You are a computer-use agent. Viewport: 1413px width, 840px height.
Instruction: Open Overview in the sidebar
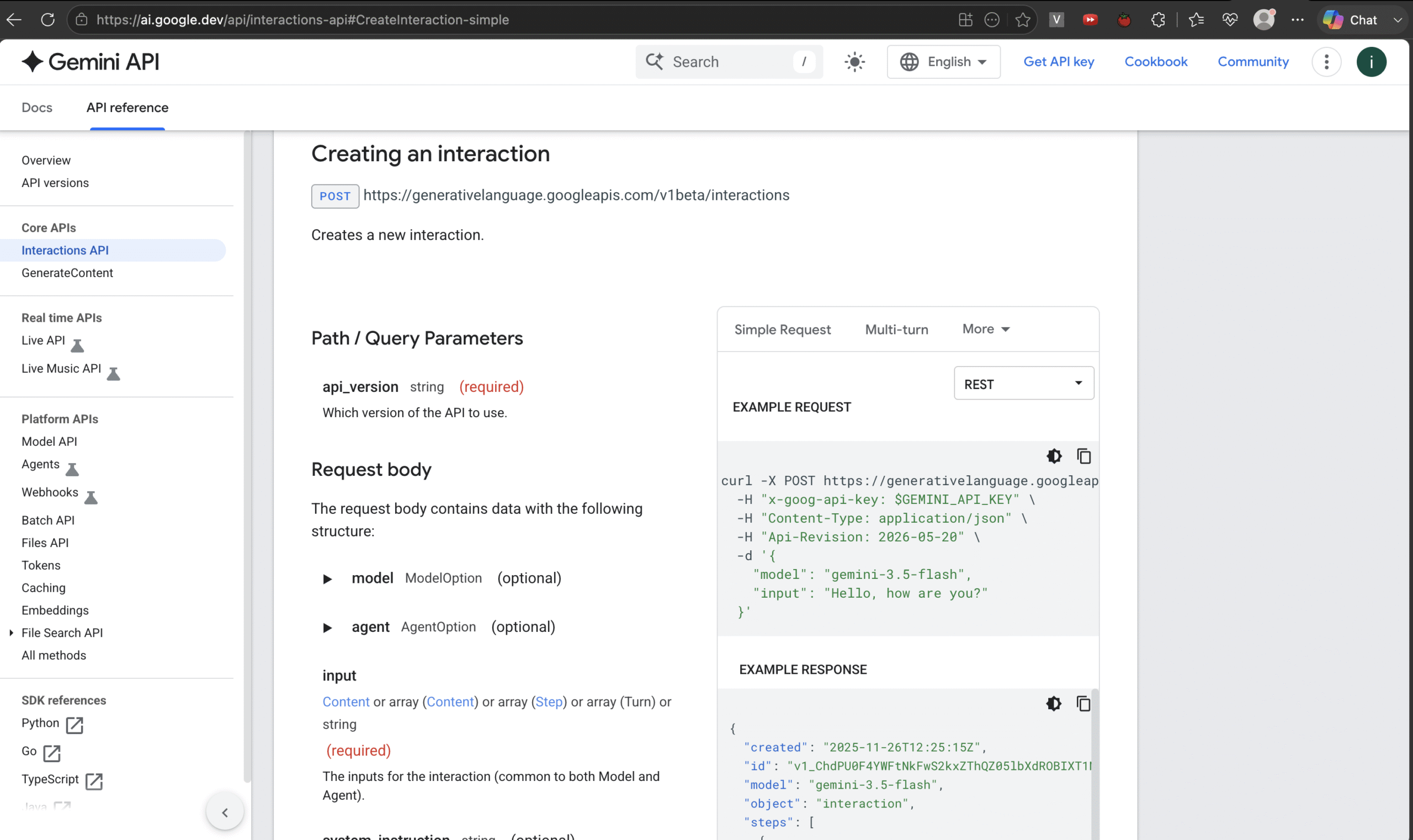(46, 160)
